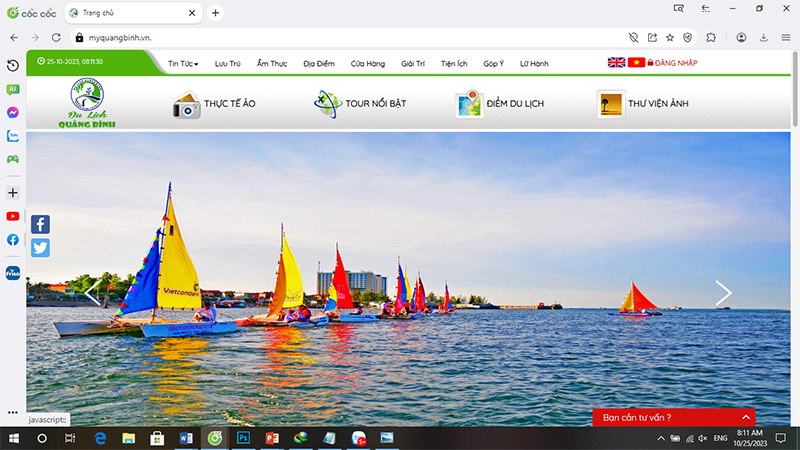Switch site language to Vietnamese flag

[636, 62]
